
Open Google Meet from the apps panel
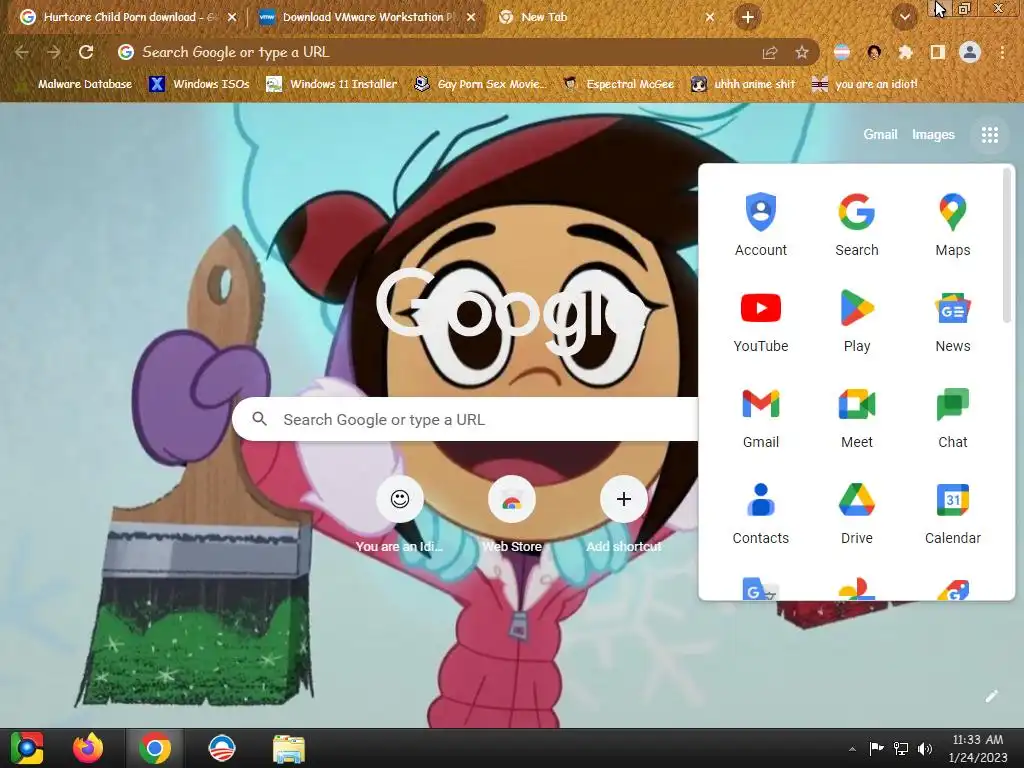(x=857, y=417)
